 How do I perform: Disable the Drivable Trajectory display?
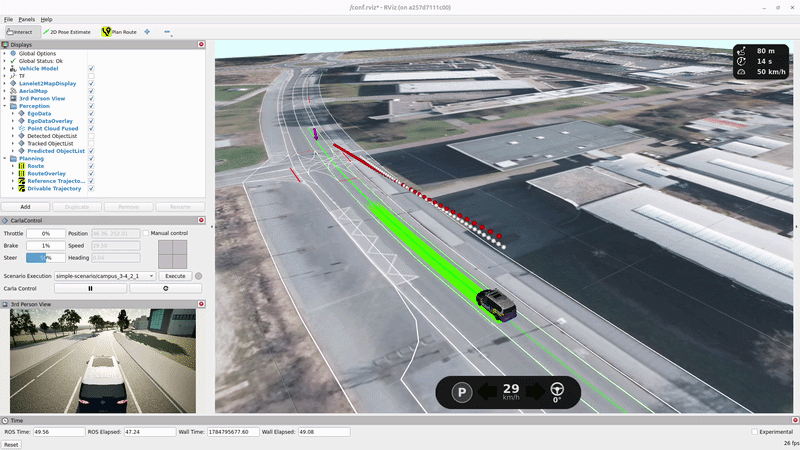click(91, 189)
